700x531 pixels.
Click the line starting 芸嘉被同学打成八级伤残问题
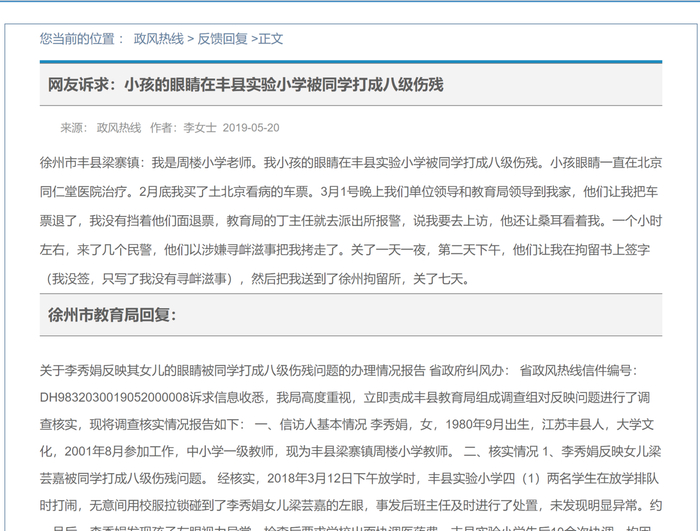point(349,478)
